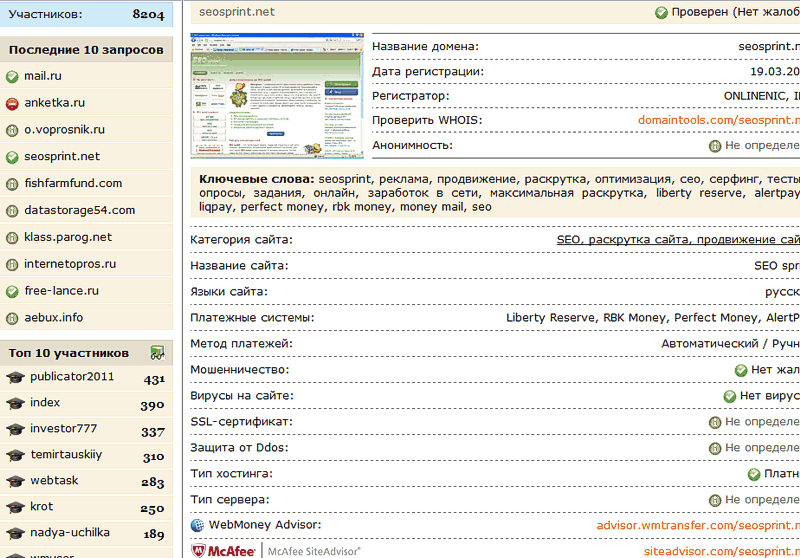Image resolution: width=800 pixels, height=558 pixels.
Task: Open the SEO, раскрутка сайта category link
Action: pos(678,240)
